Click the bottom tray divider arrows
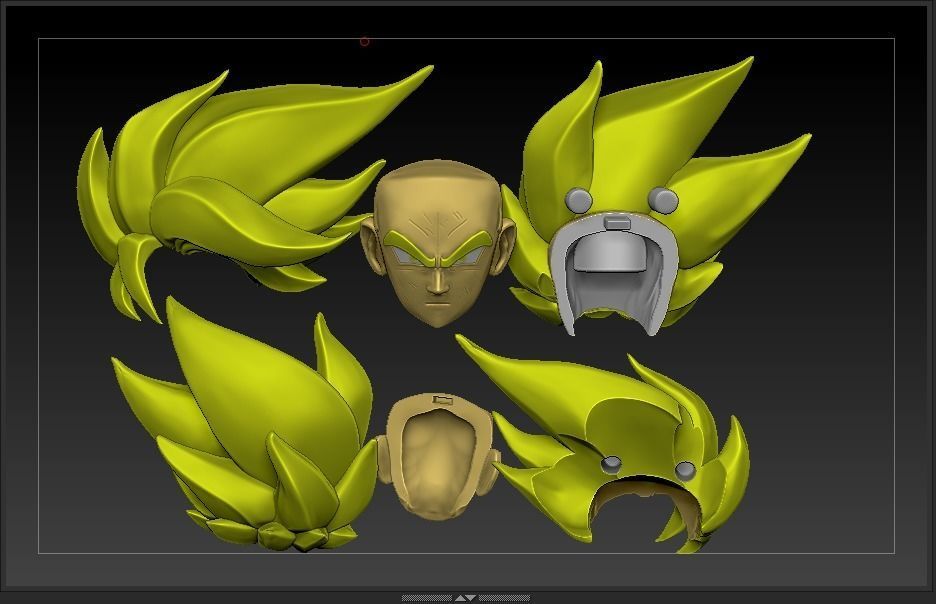This screenshot has height=604, width=936. click(x=465, y=597)
